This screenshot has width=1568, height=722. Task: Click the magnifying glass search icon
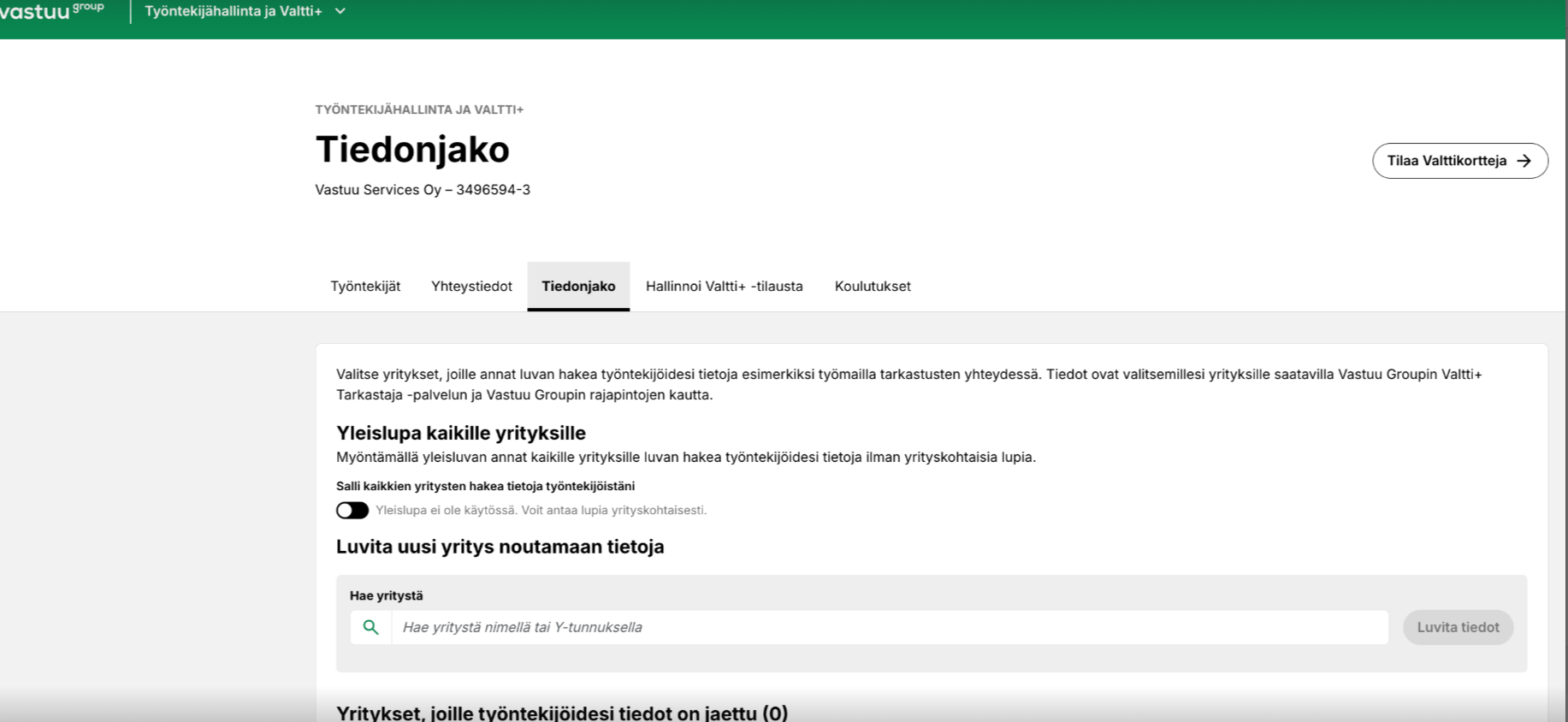(x=370, y=627)
